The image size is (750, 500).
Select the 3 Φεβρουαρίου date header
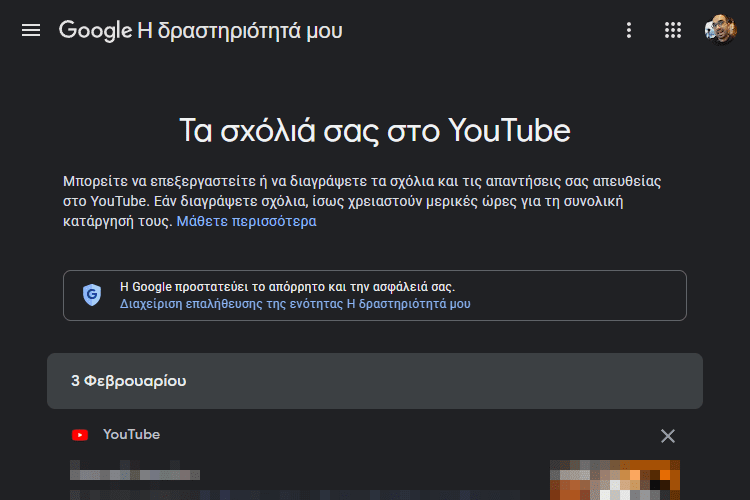(375, 381)
